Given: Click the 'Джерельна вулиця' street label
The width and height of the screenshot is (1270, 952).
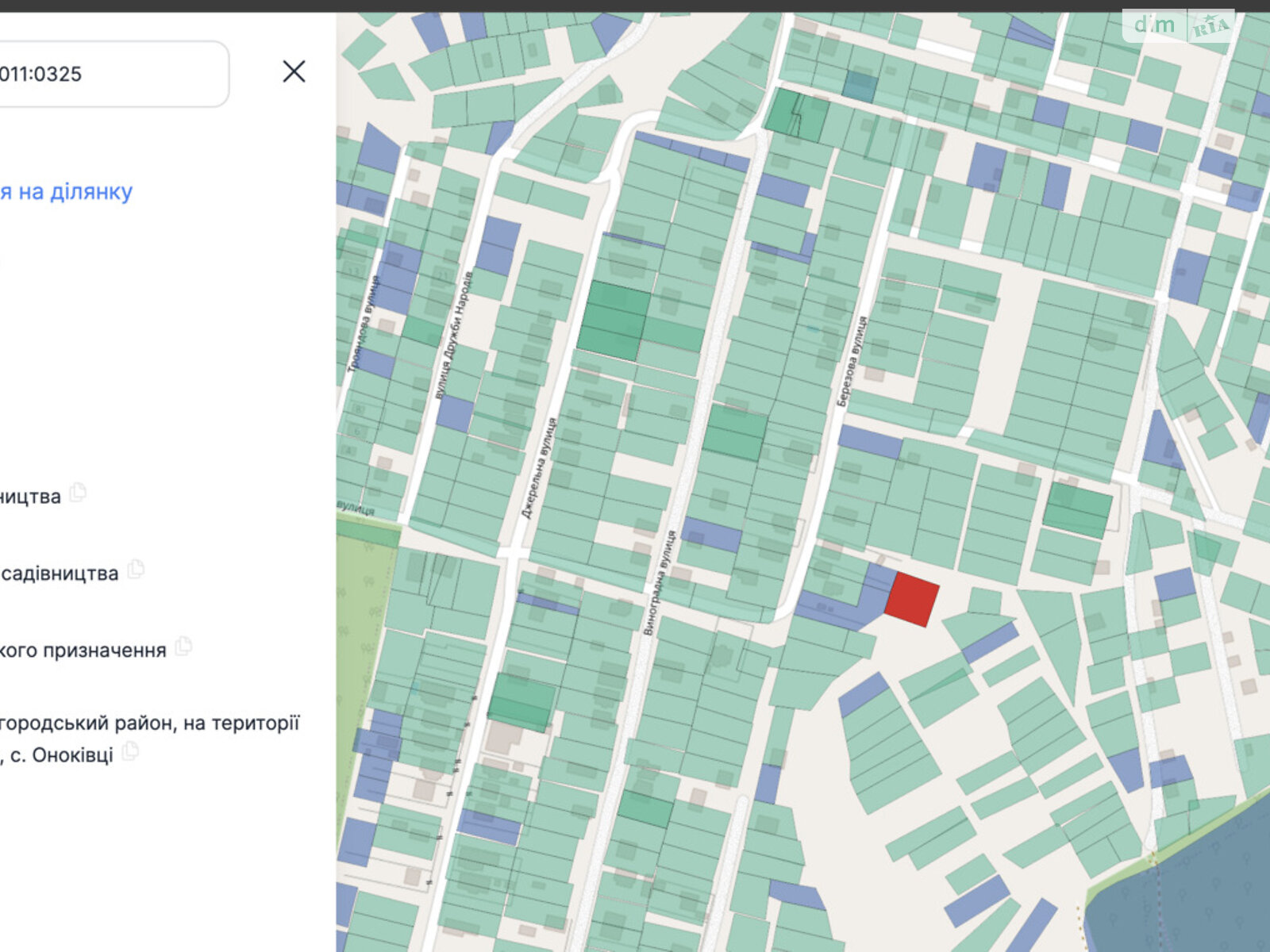Looking at the screenshot, I should coord(539,468).
